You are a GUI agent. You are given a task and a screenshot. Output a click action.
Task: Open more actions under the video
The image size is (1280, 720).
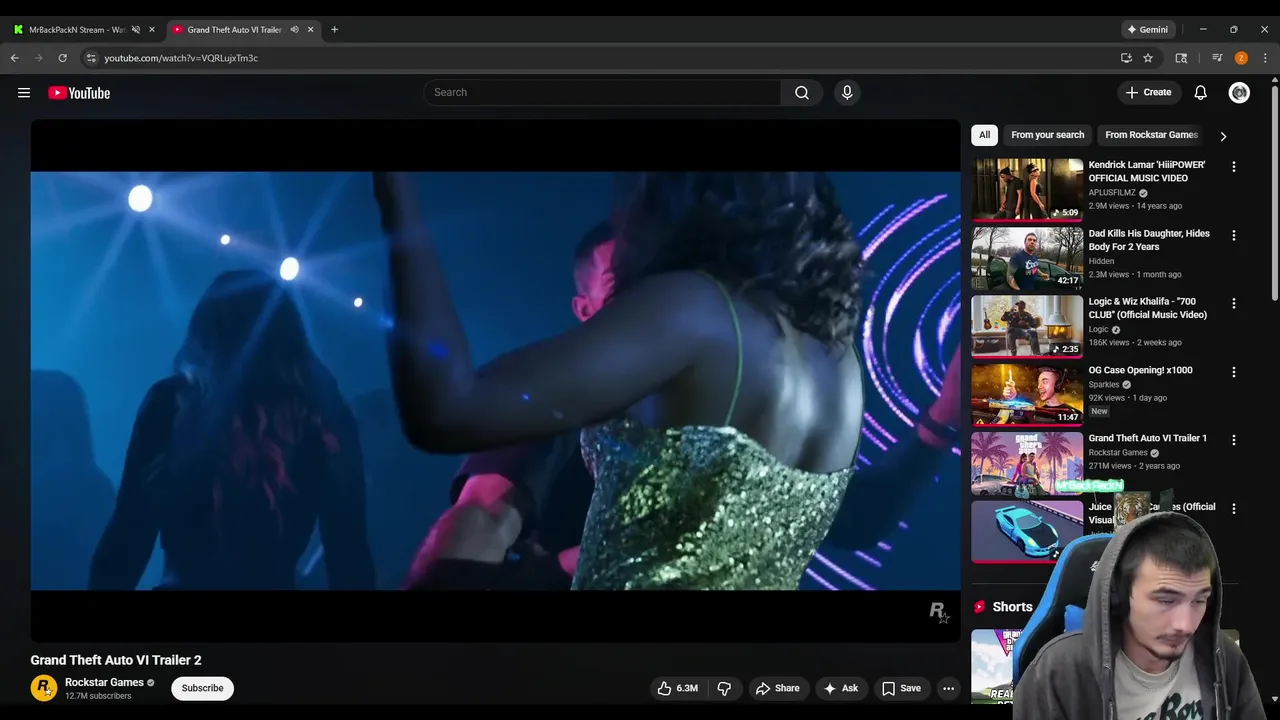949,688
